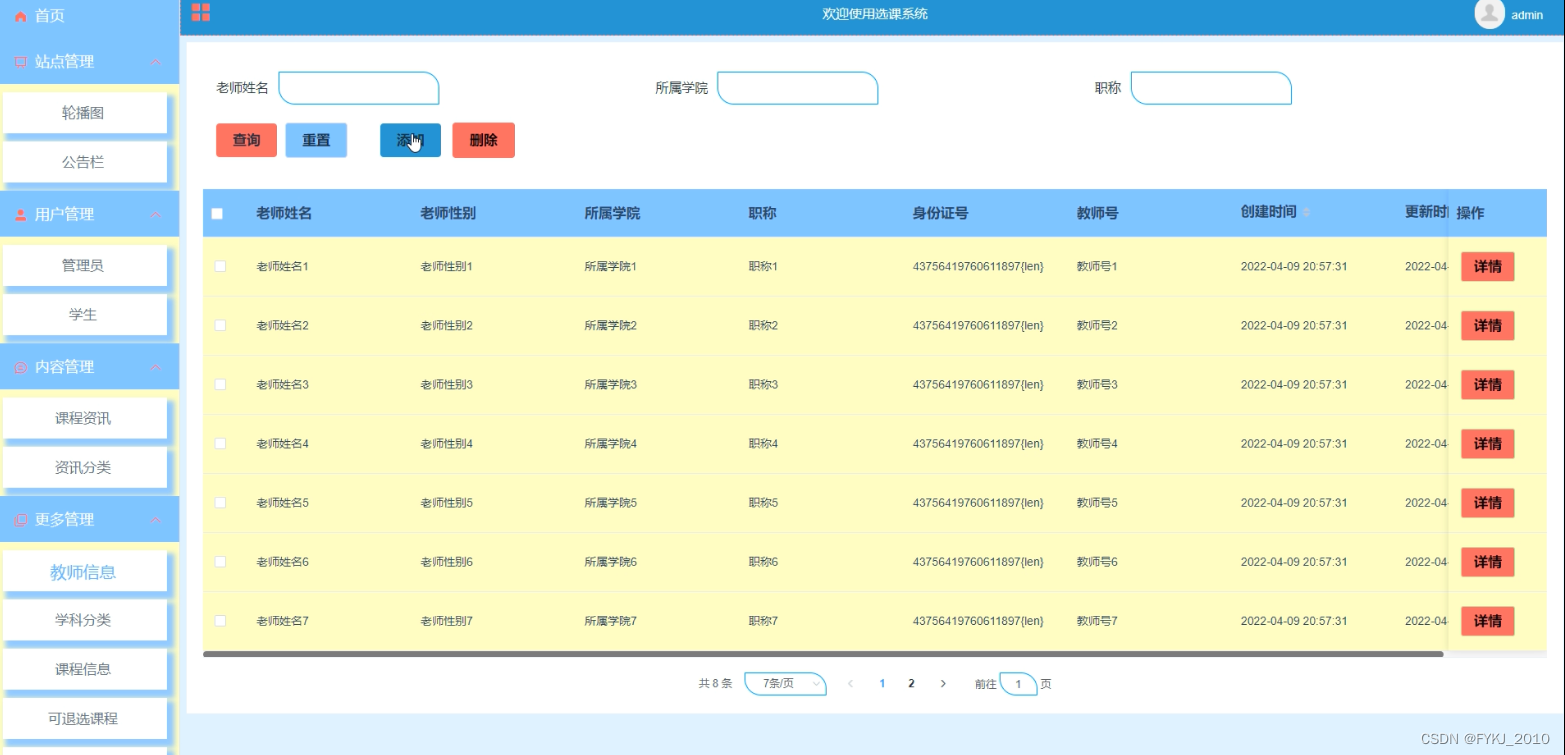1565x755 pixels.
Task: Open 详情 for 老师姓名5
Action: [1487, 503]
